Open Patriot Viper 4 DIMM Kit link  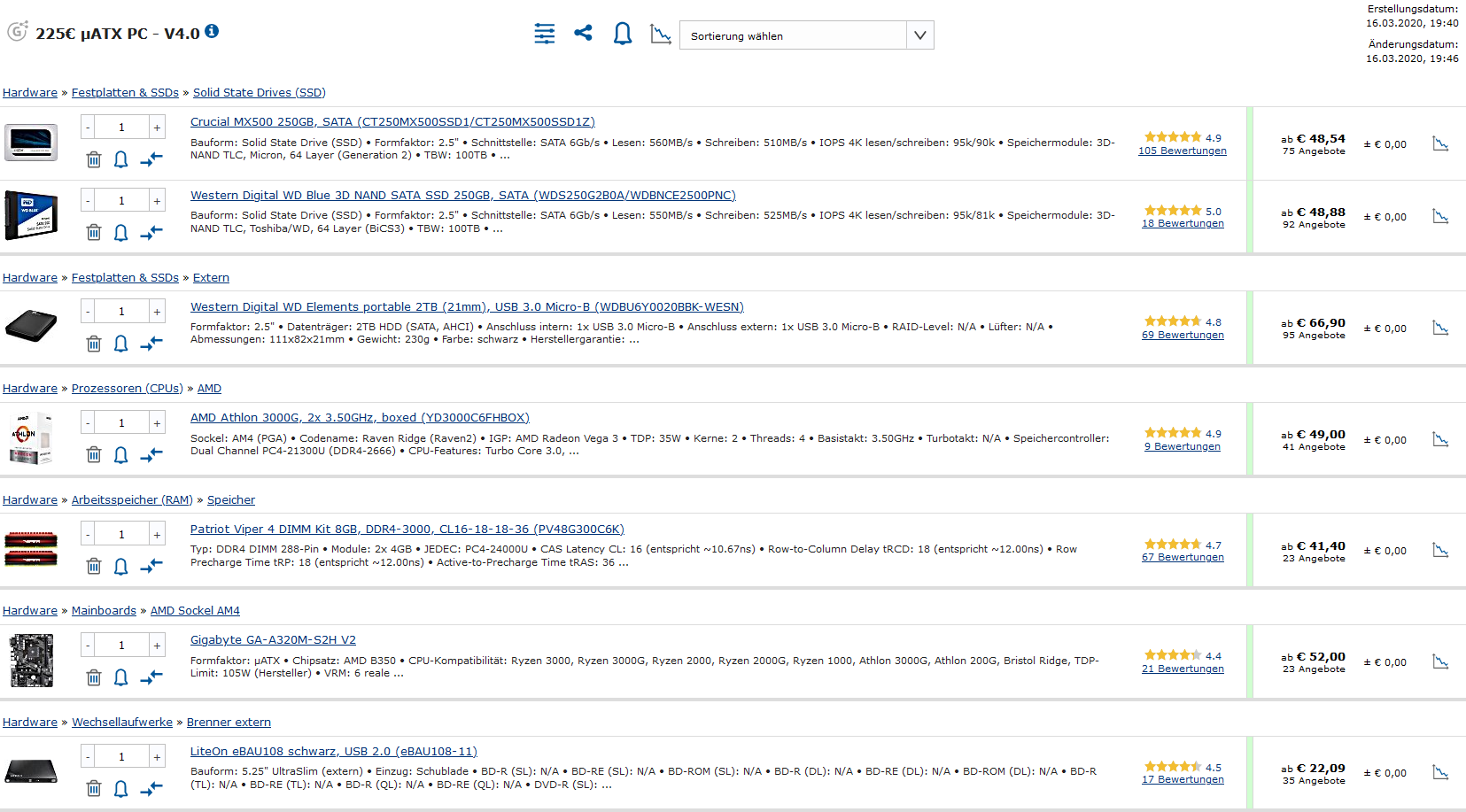pos(407,530)
